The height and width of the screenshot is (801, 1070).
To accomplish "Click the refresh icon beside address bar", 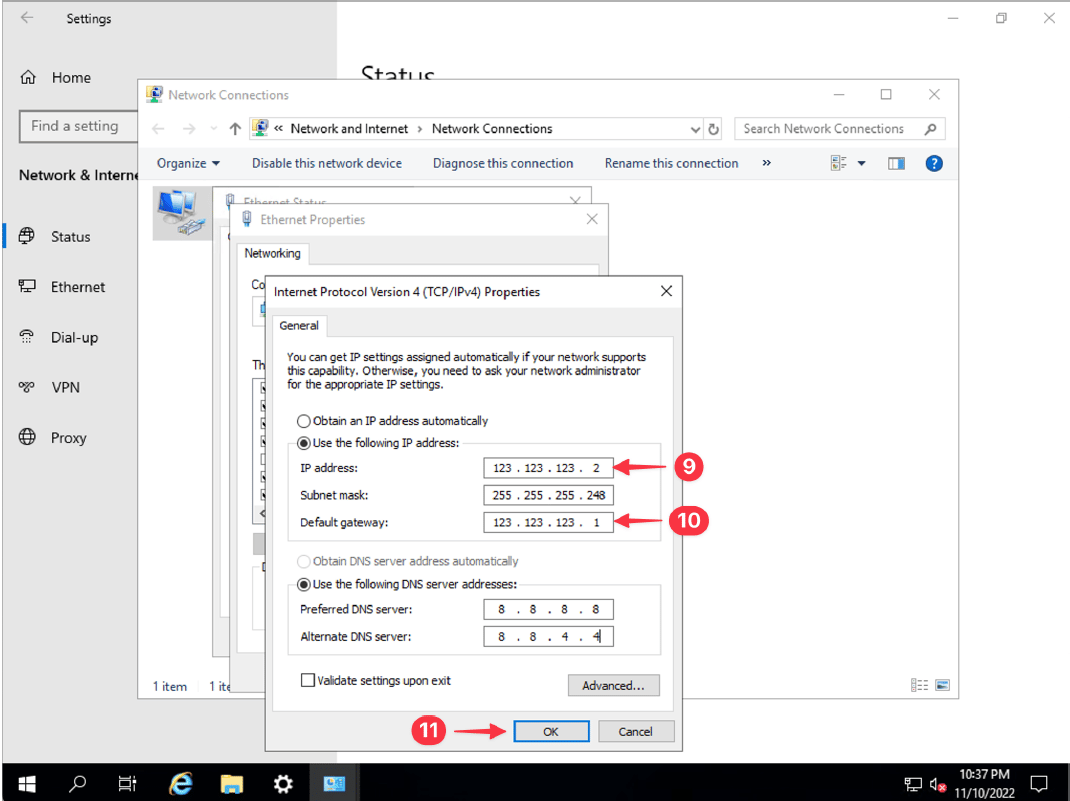I will (713, 129).
